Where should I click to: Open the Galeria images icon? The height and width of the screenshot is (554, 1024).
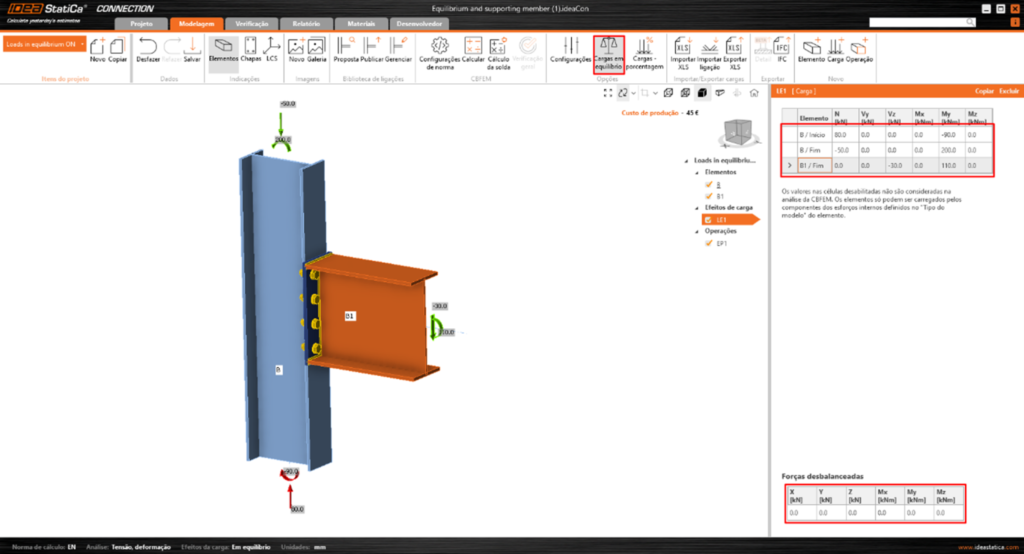[x=317, y=48]
